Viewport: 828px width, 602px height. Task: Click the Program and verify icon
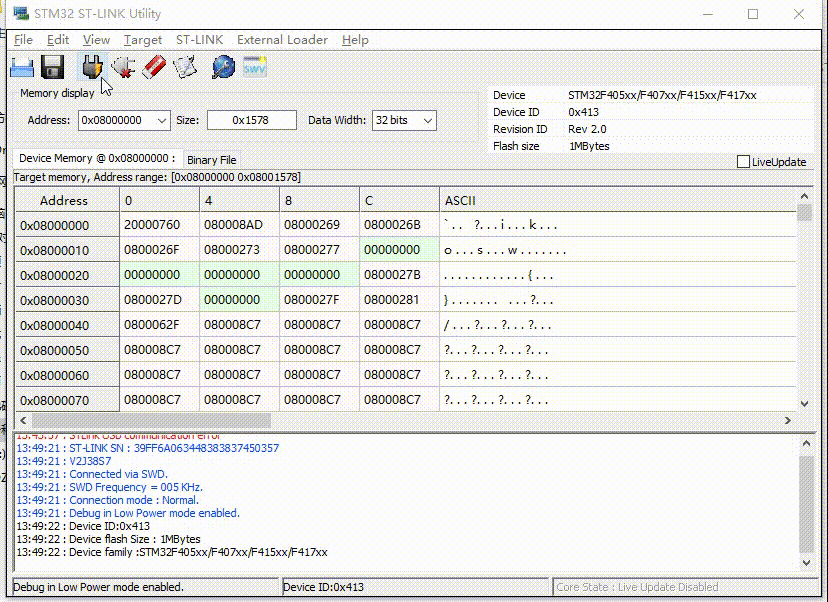(185, 67)
